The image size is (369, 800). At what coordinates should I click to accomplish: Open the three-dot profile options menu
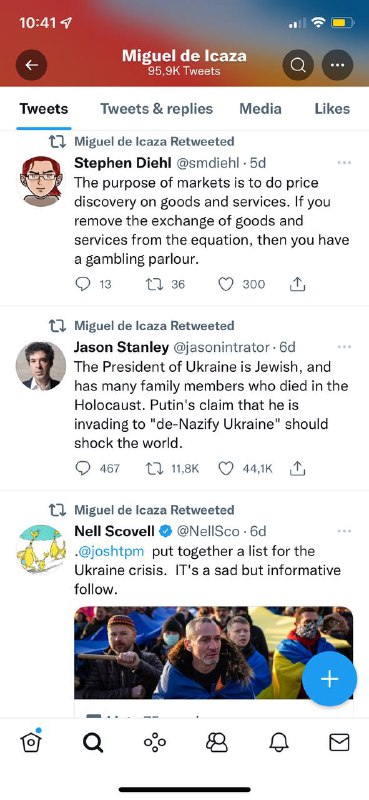point(337,65)
